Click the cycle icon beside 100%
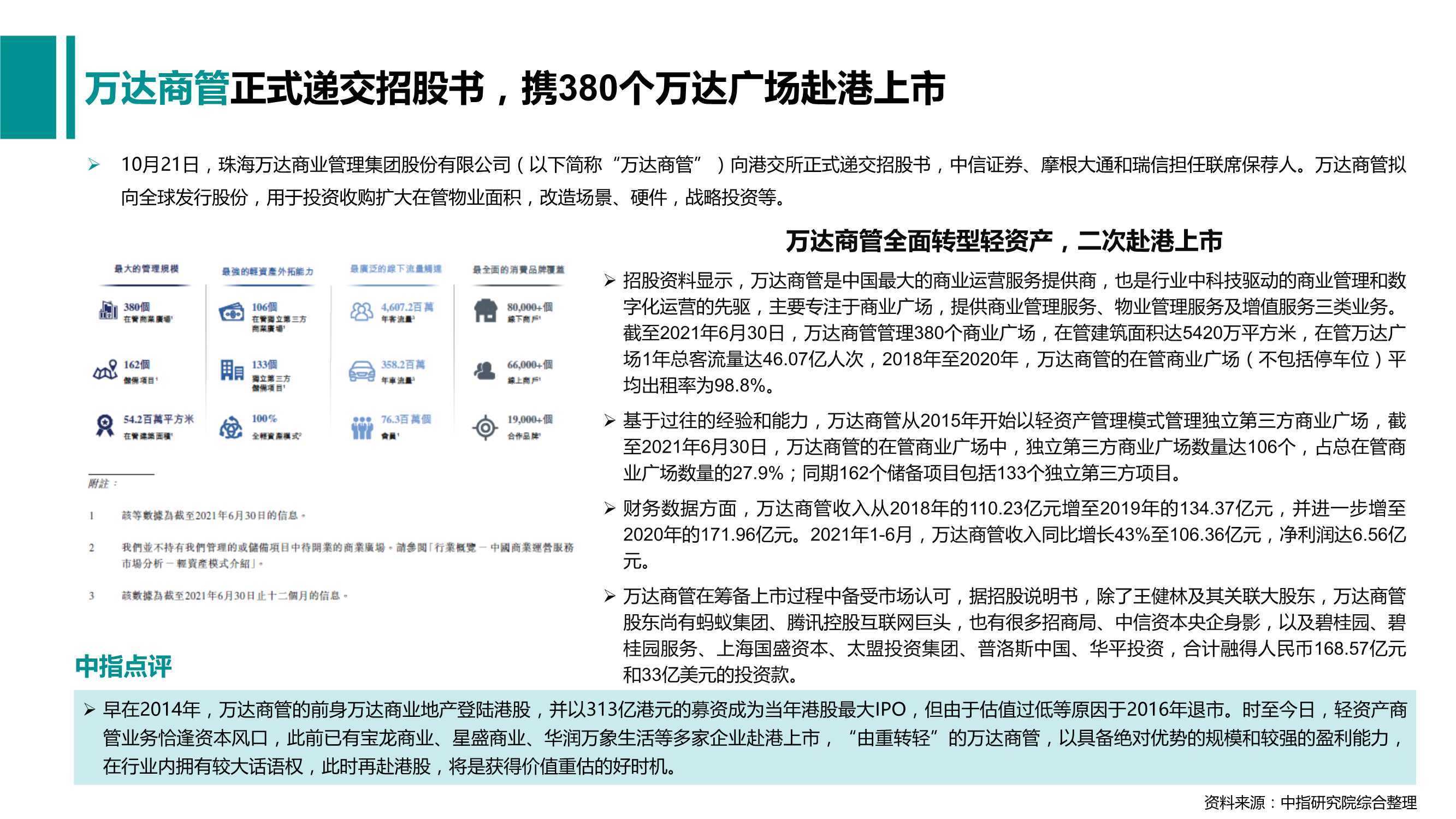Image resolution: width=1456 pixels, height=819 pixels. click(x=230, y=428)
